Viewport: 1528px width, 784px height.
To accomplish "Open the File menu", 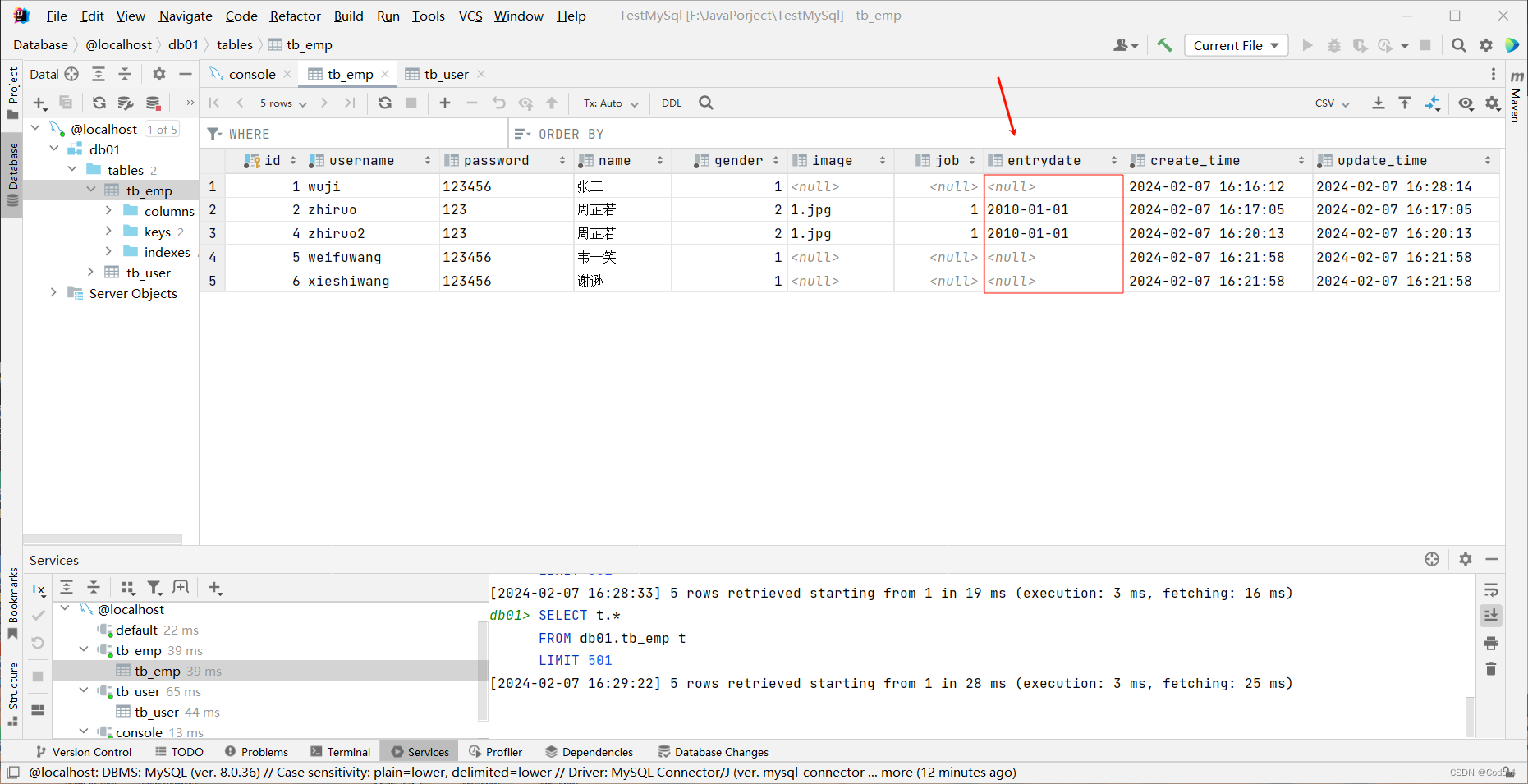I will point(57,16).
